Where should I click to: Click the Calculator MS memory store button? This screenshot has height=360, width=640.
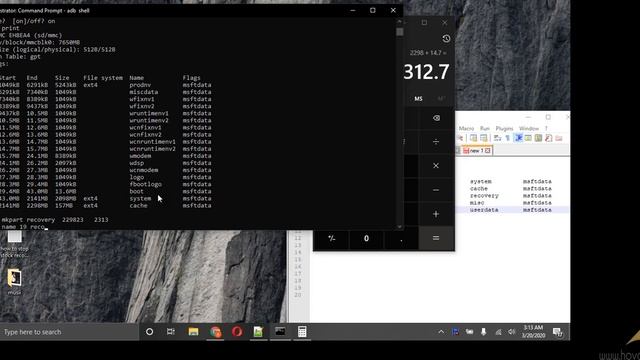coord(418,99)
